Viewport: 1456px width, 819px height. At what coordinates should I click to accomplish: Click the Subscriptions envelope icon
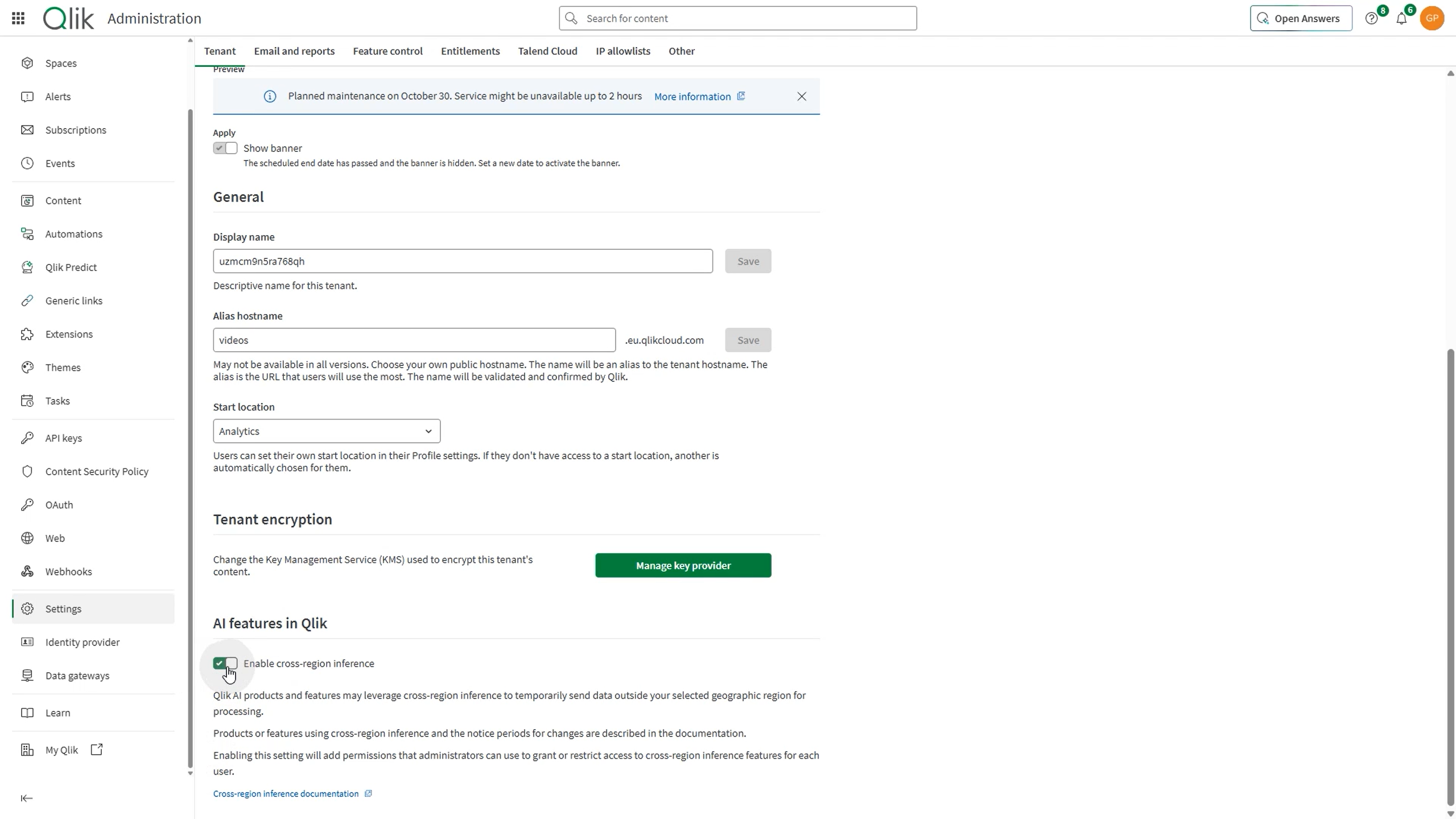(x=27, y=130)
